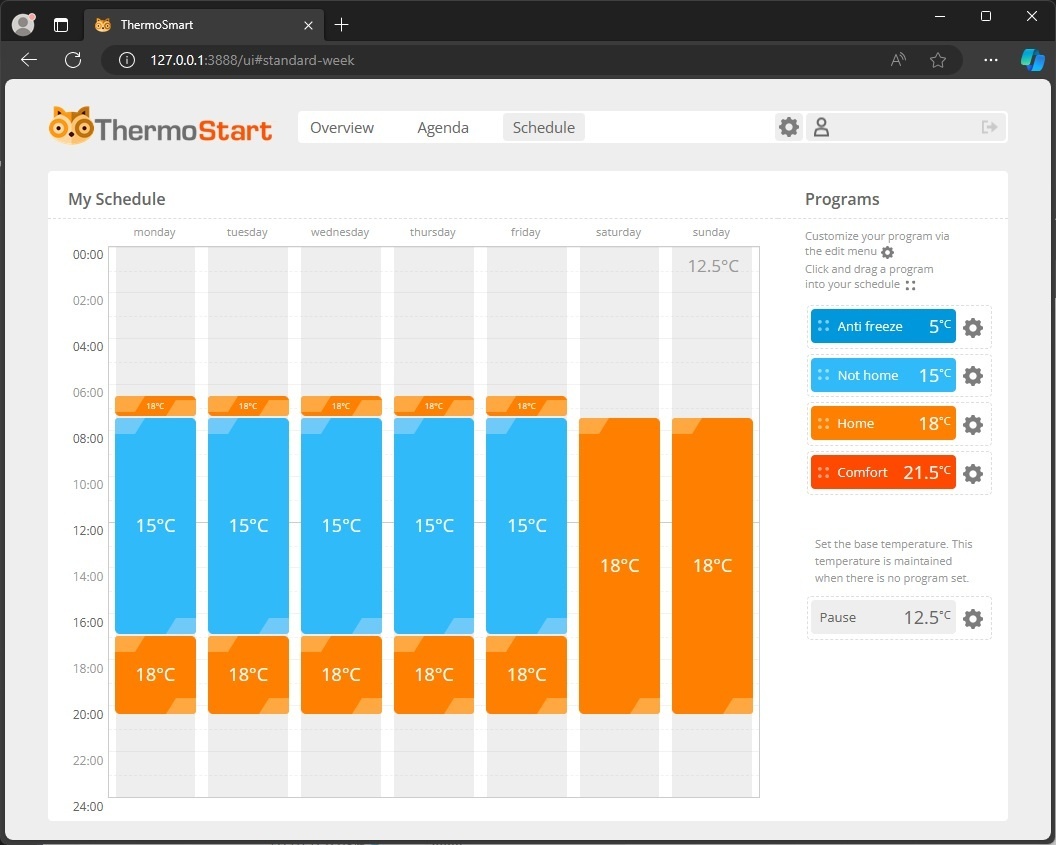Click the drag handle on the Home program
This screenshot has width=1056, height=845.
(x=822, y=424)
